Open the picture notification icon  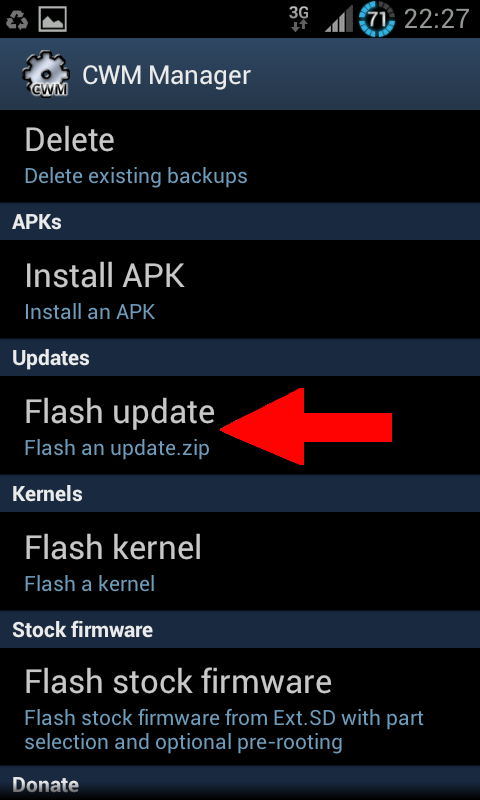coord(53,20)
